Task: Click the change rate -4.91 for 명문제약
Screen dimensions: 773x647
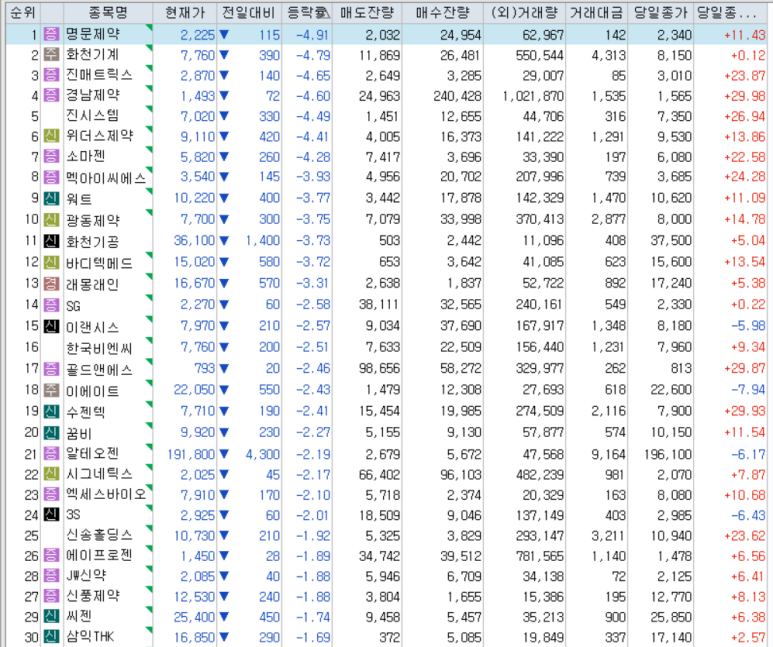Action: (313, 35)
